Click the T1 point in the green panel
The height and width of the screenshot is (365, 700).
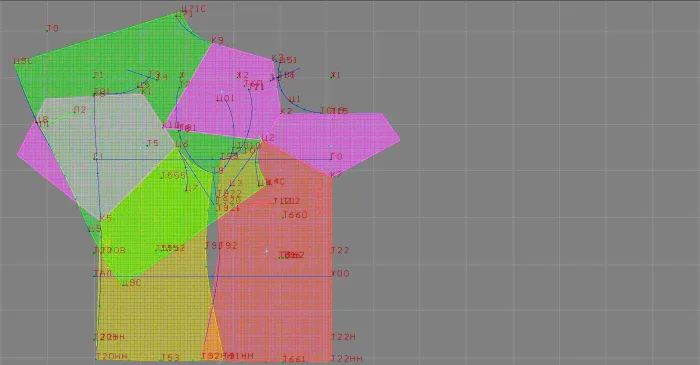98,75
